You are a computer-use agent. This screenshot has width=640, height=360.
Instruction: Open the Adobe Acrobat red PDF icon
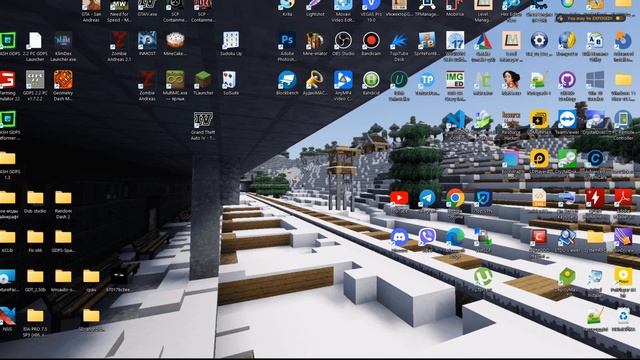(623, 198)
